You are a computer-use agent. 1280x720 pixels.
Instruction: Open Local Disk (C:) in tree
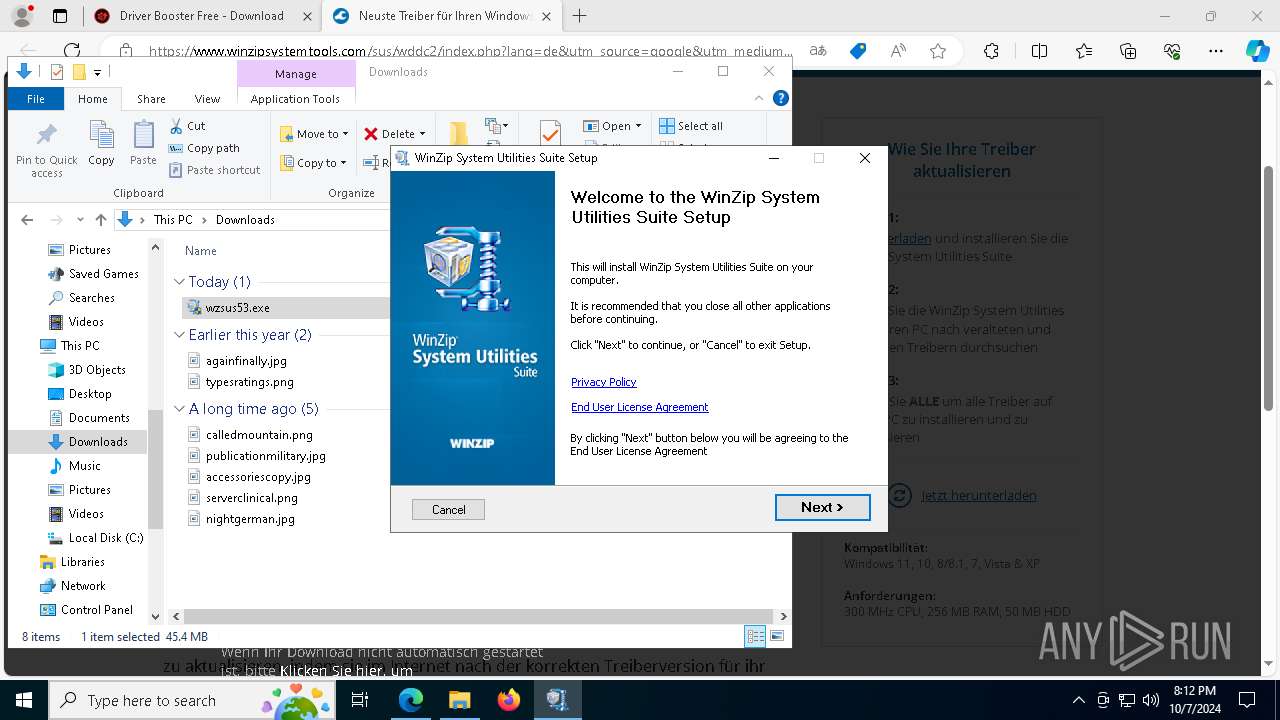coord(105,538)
